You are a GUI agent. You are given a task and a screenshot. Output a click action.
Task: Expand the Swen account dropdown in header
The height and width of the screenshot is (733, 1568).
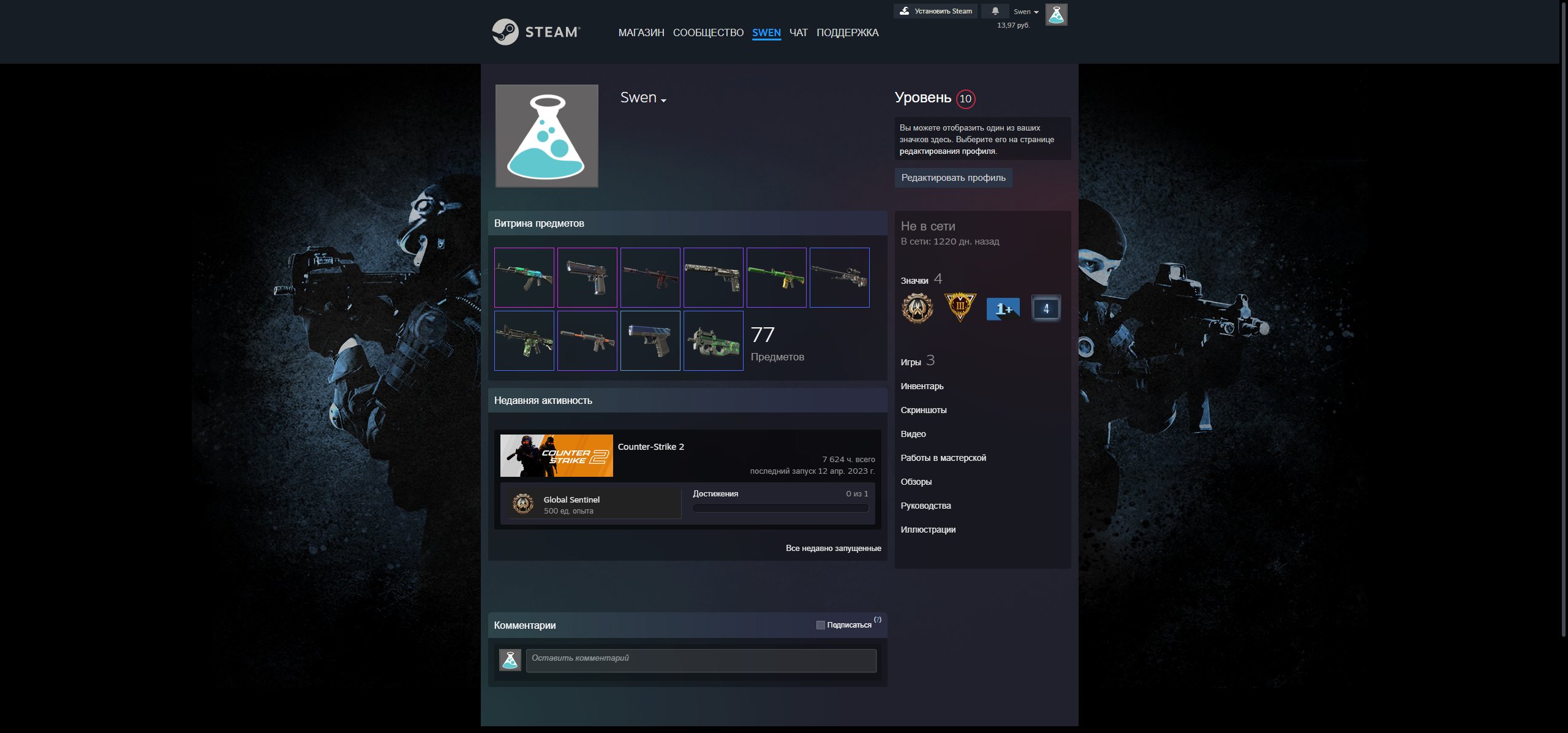click(1026, 12)
